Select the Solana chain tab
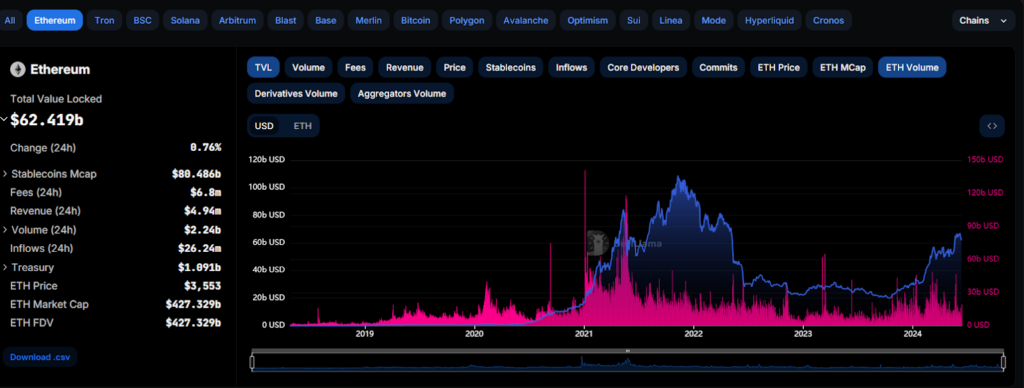1024x388 pixels. click(185, 20)
